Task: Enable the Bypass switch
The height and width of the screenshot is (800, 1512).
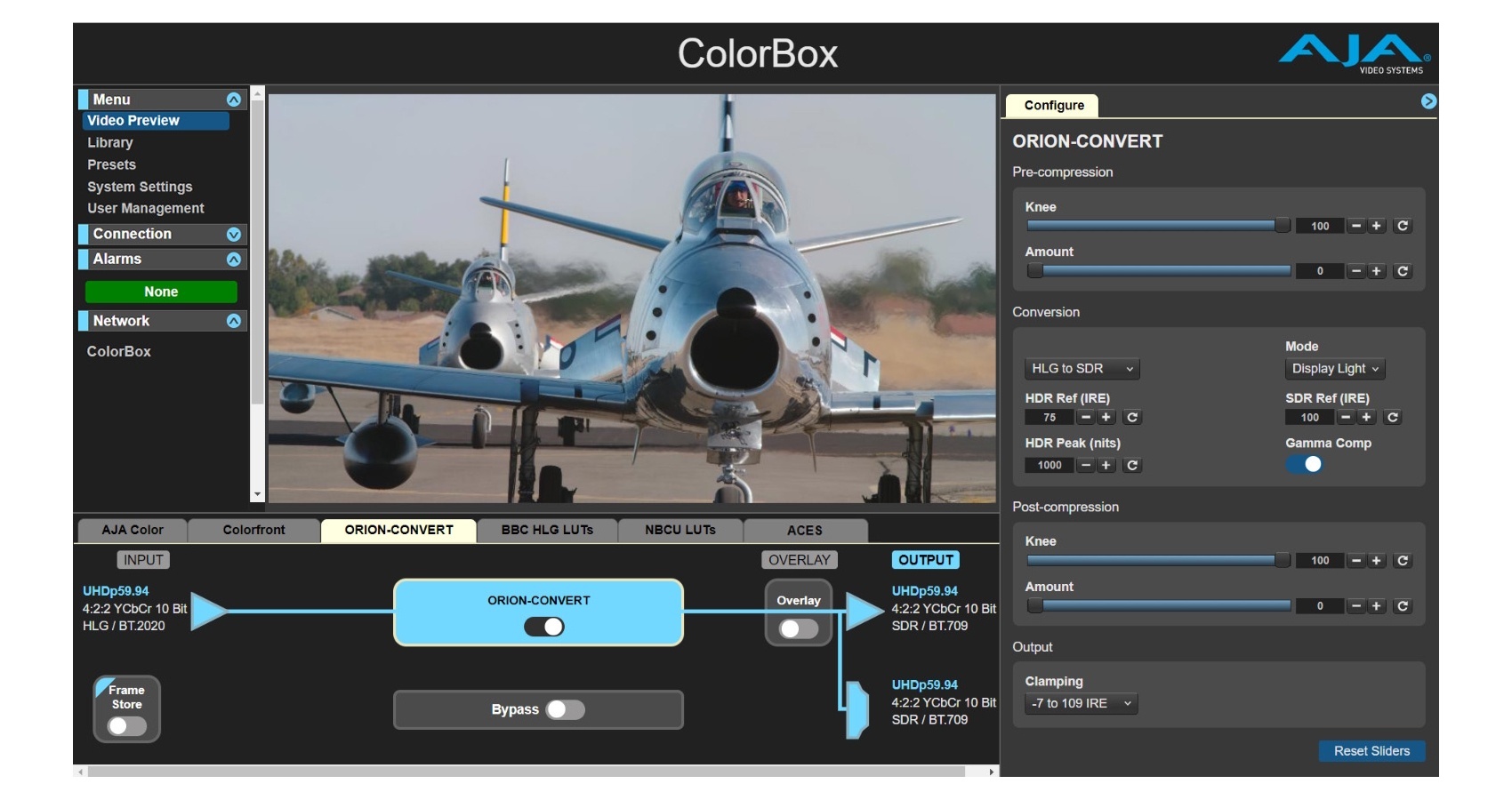Action: [x=566, y=709]
